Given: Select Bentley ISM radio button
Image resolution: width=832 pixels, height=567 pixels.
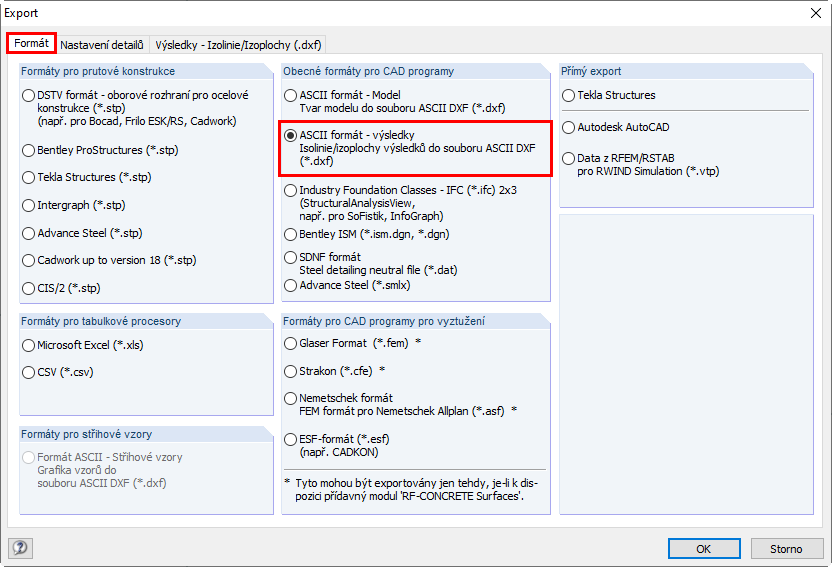Looking at the screenshot, I should 290,235.
